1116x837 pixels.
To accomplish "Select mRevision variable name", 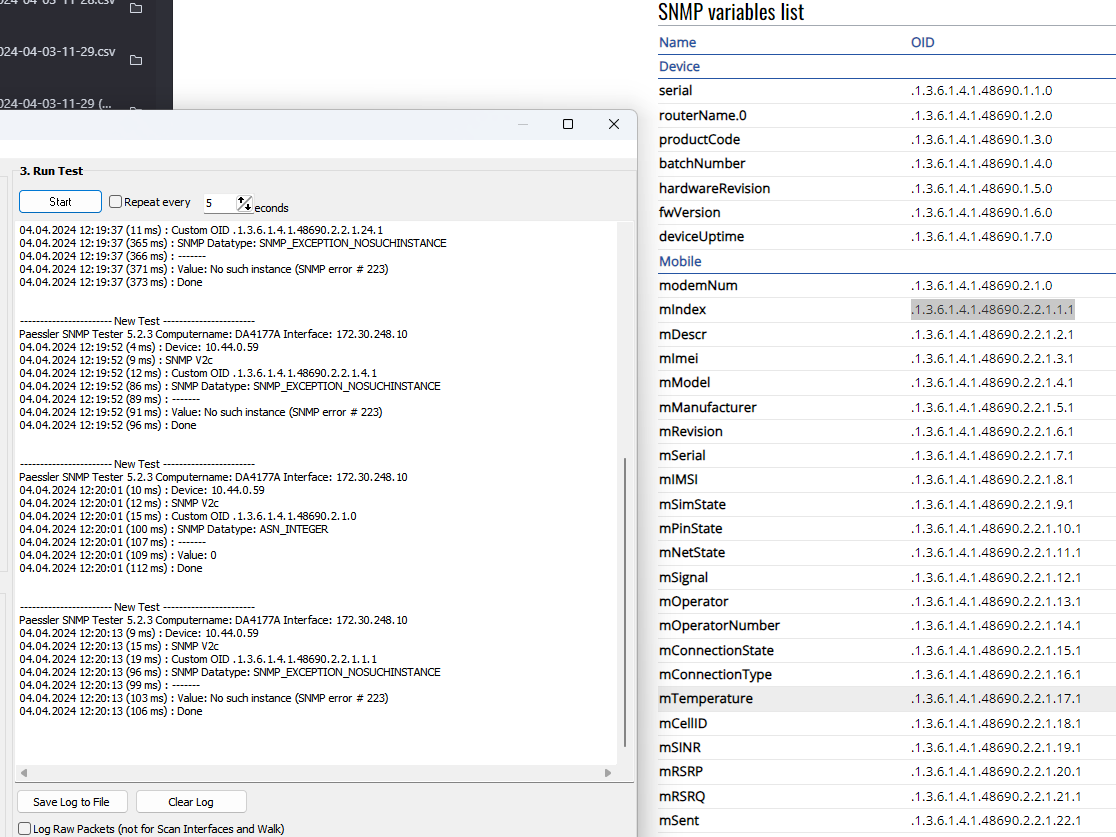I will coord(690,432).
